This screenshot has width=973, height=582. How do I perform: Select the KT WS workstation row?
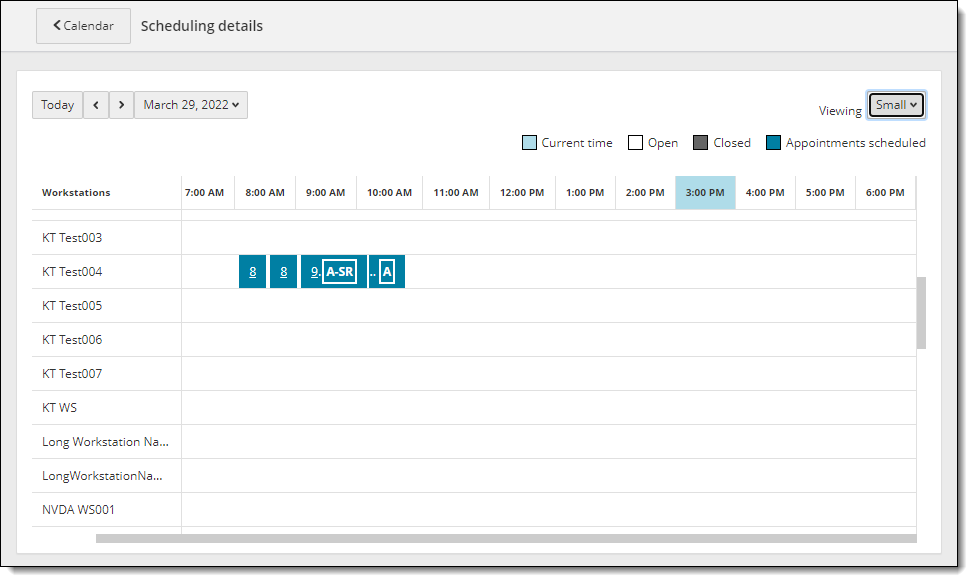pyautogui.click(x=474, y=408)
